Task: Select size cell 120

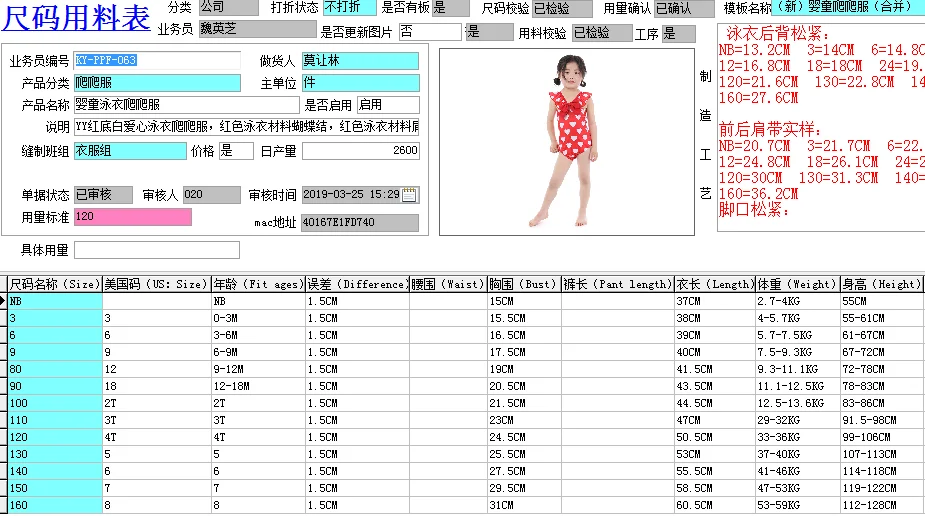Action: click(x=55, y=438)
